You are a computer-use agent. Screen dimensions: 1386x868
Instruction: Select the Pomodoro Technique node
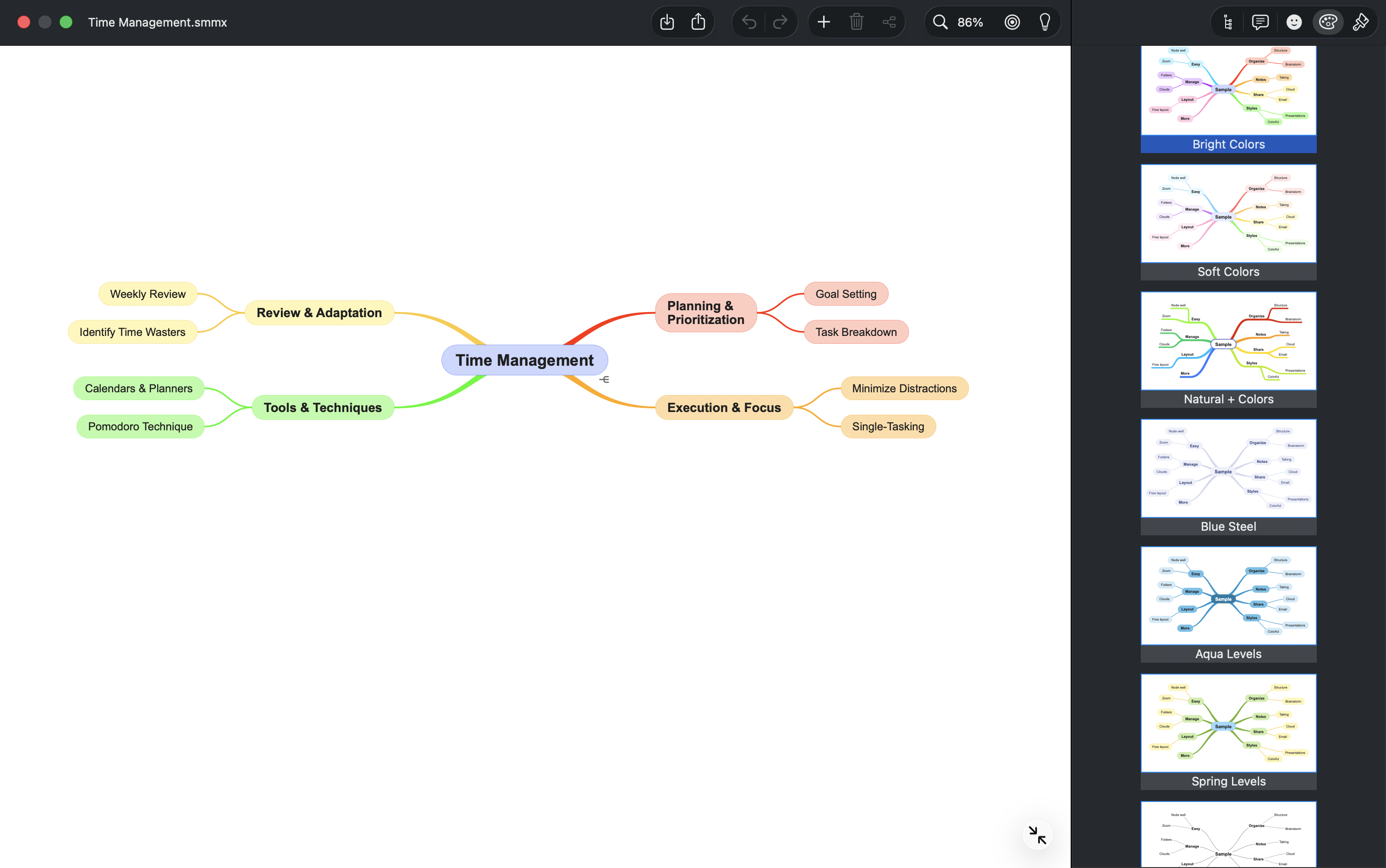pyautogui.click(x=140, y=427)
